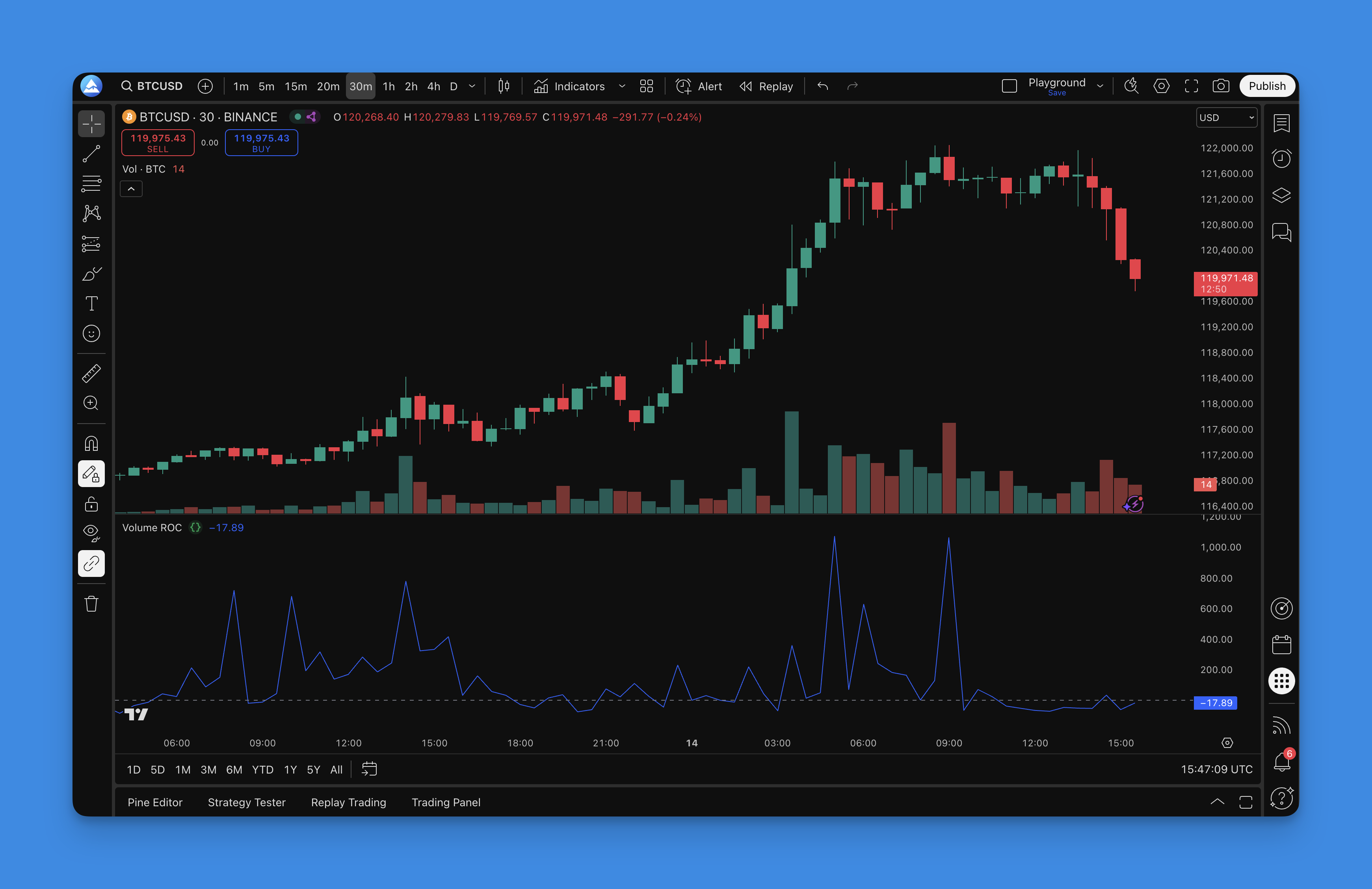Take a chart snapshot with camera icon
This screenshot has height=889, width=1372.
click(1221, 86)
